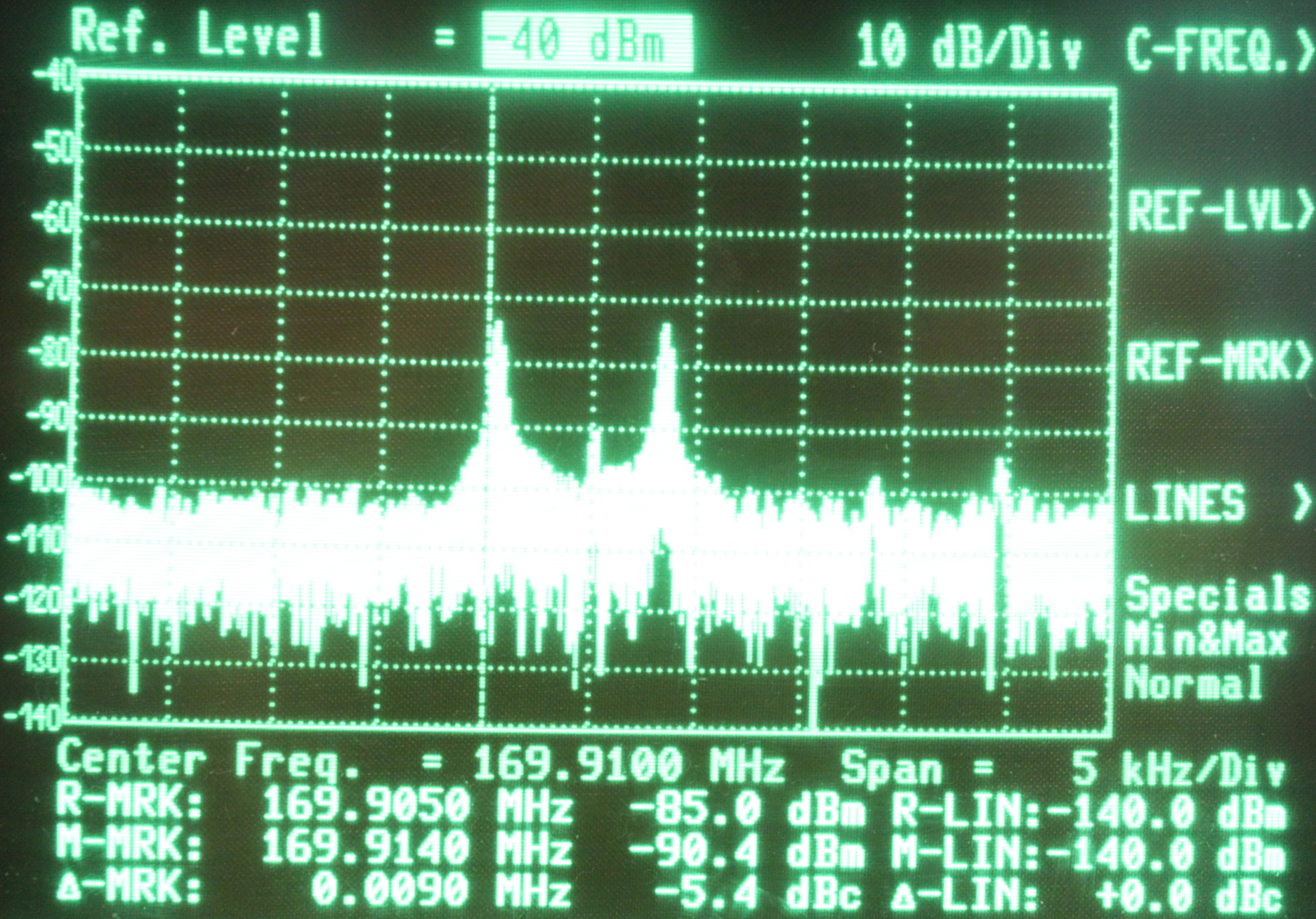Open the C-FREQ. softkey menu
Image resolution: width=1316 pixels, height=919 pixels.
(1218, 49)
